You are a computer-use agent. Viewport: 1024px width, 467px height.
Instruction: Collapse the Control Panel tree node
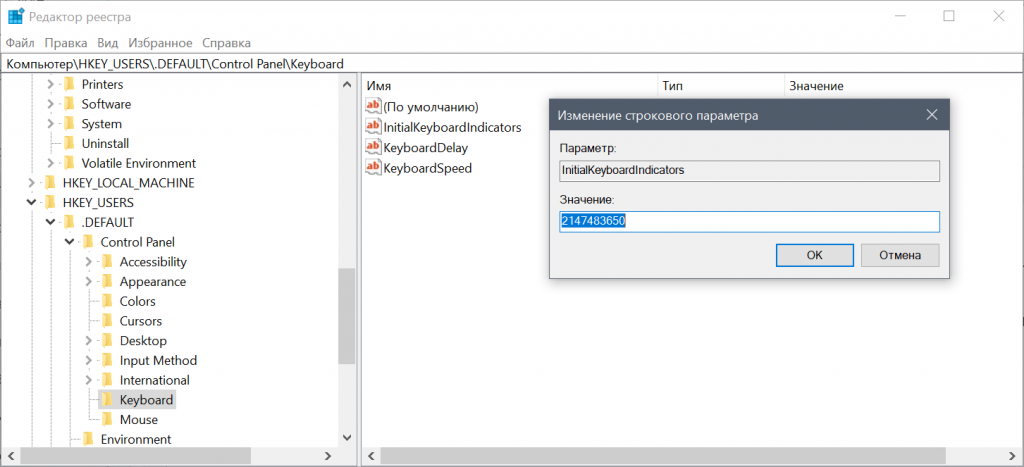pyautogui.click(x=70, y=242)
